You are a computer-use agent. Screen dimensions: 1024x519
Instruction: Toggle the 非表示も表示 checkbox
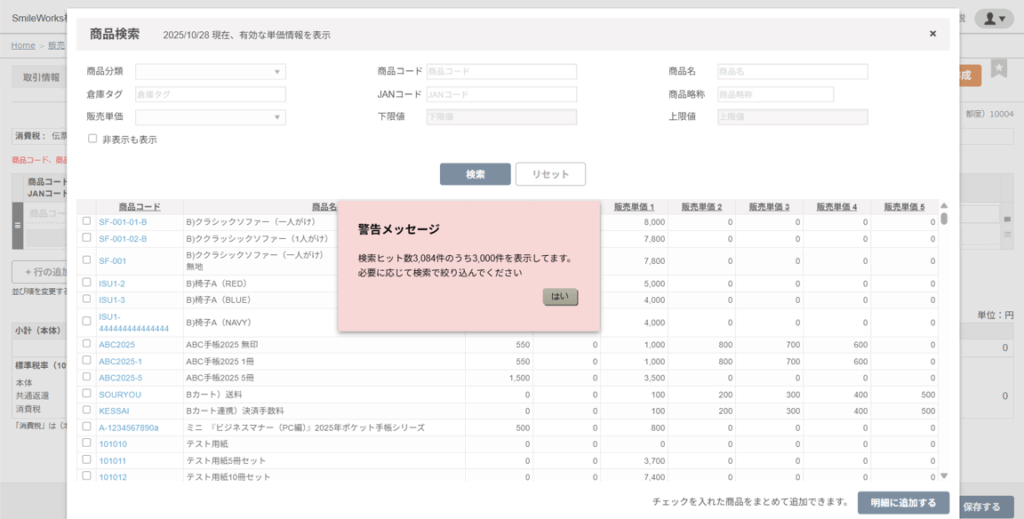(93, 139)
